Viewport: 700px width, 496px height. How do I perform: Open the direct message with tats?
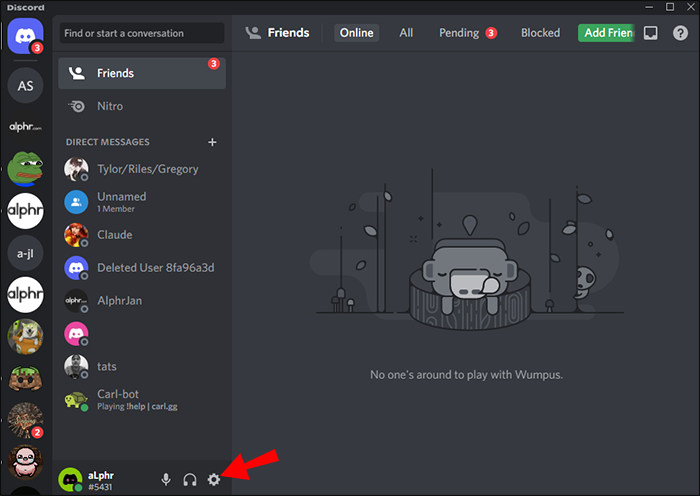(x=142, y=367)
